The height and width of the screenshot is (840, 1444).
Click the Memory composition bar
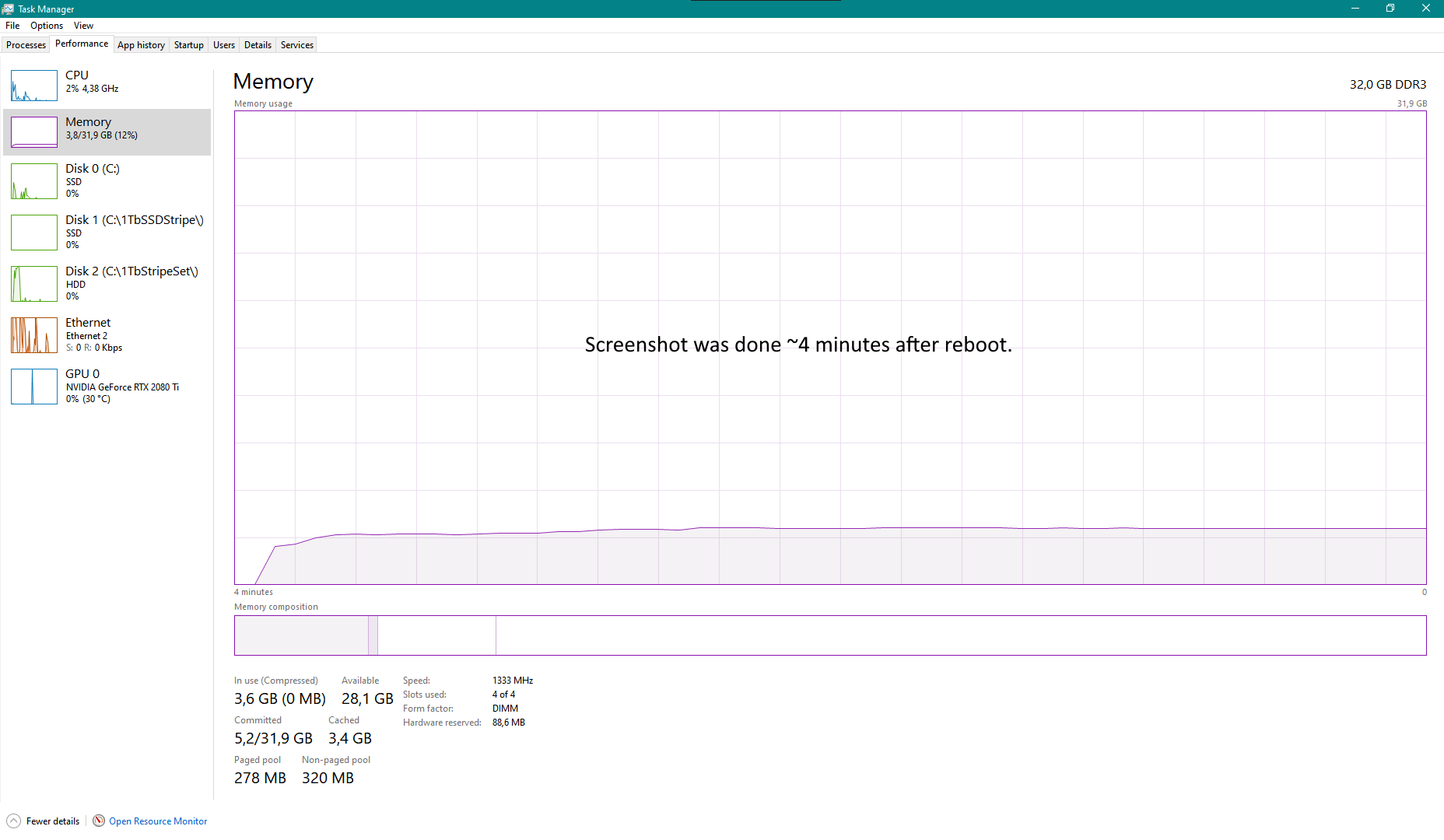(830, 635)
